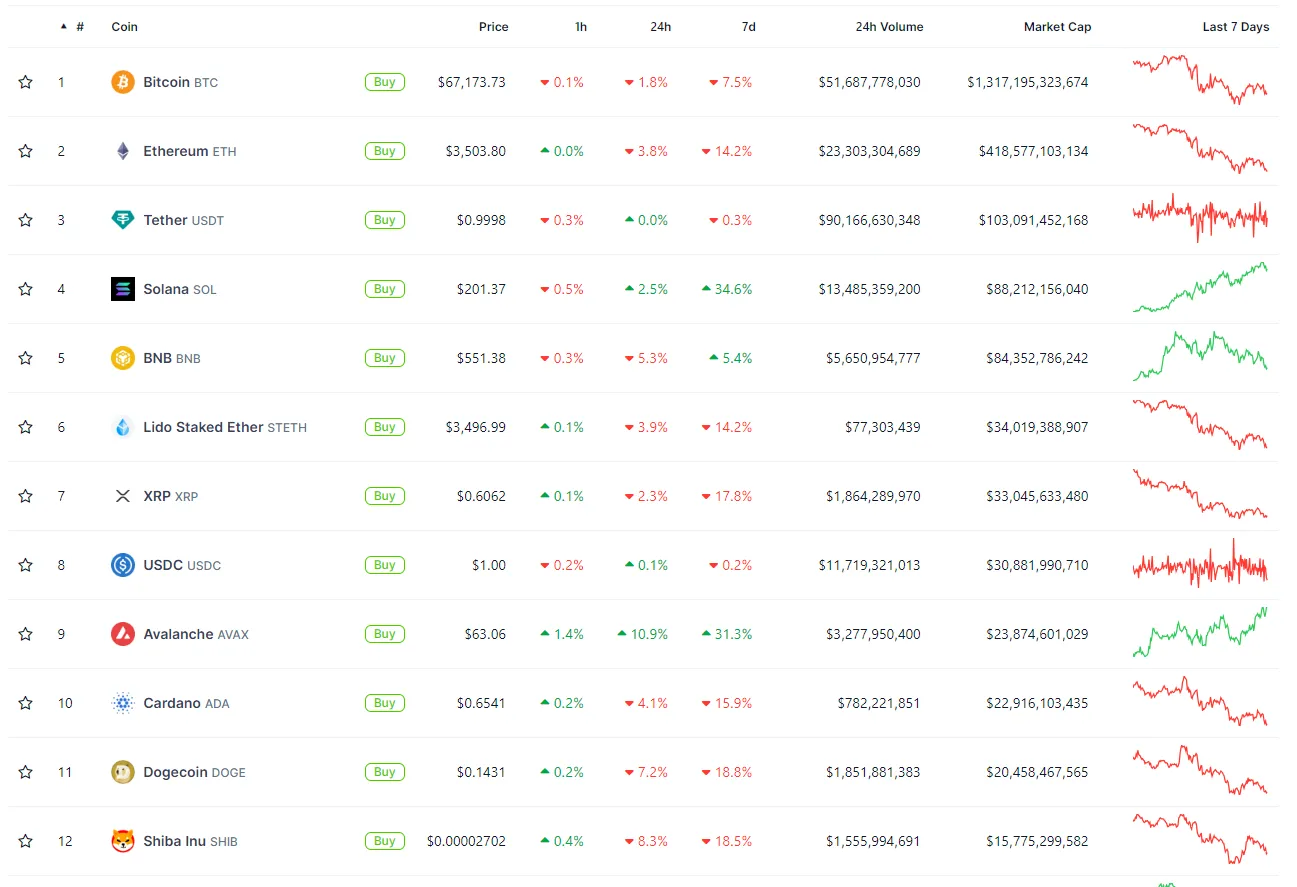Sort by the 7d column header

(748, 27)
